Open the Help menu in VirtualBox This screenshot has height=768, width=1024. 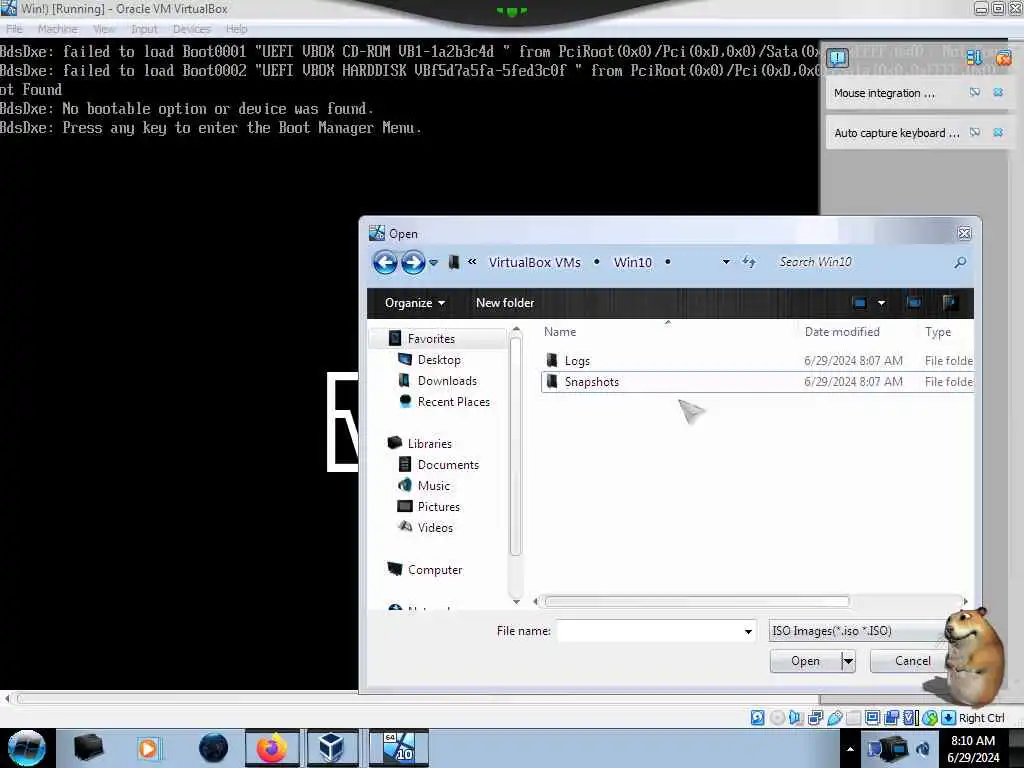(236, 29)
